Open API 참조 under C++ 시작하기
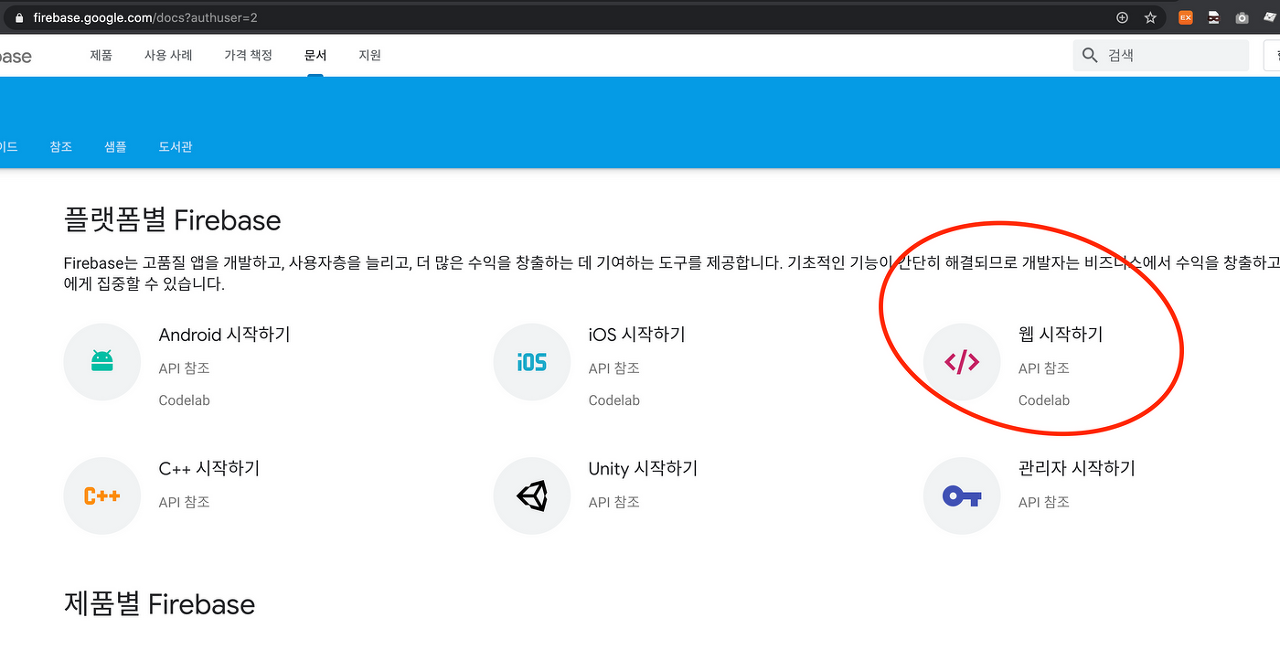The width and height of the screenshot is (1280, 650). (x=184, y=503)
